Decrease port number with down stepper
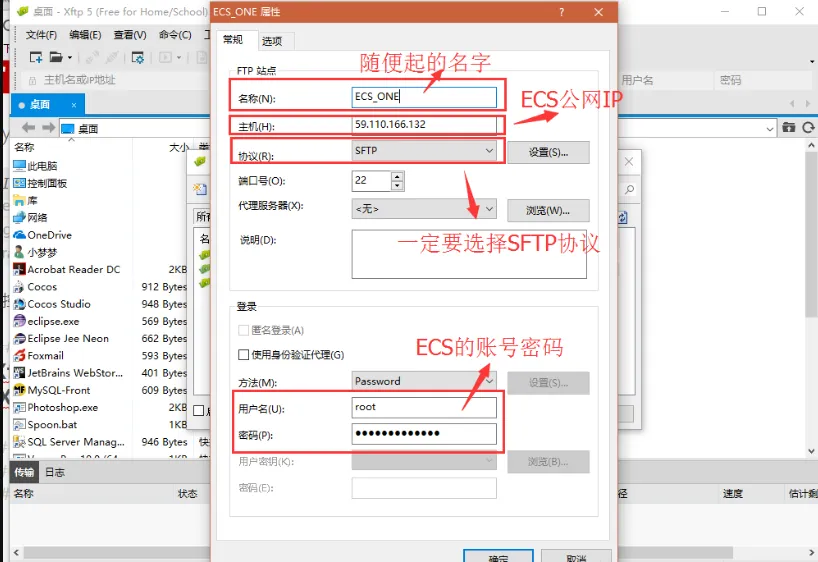The width and height of the screenshot is (818, 562). tap(397, 185)
